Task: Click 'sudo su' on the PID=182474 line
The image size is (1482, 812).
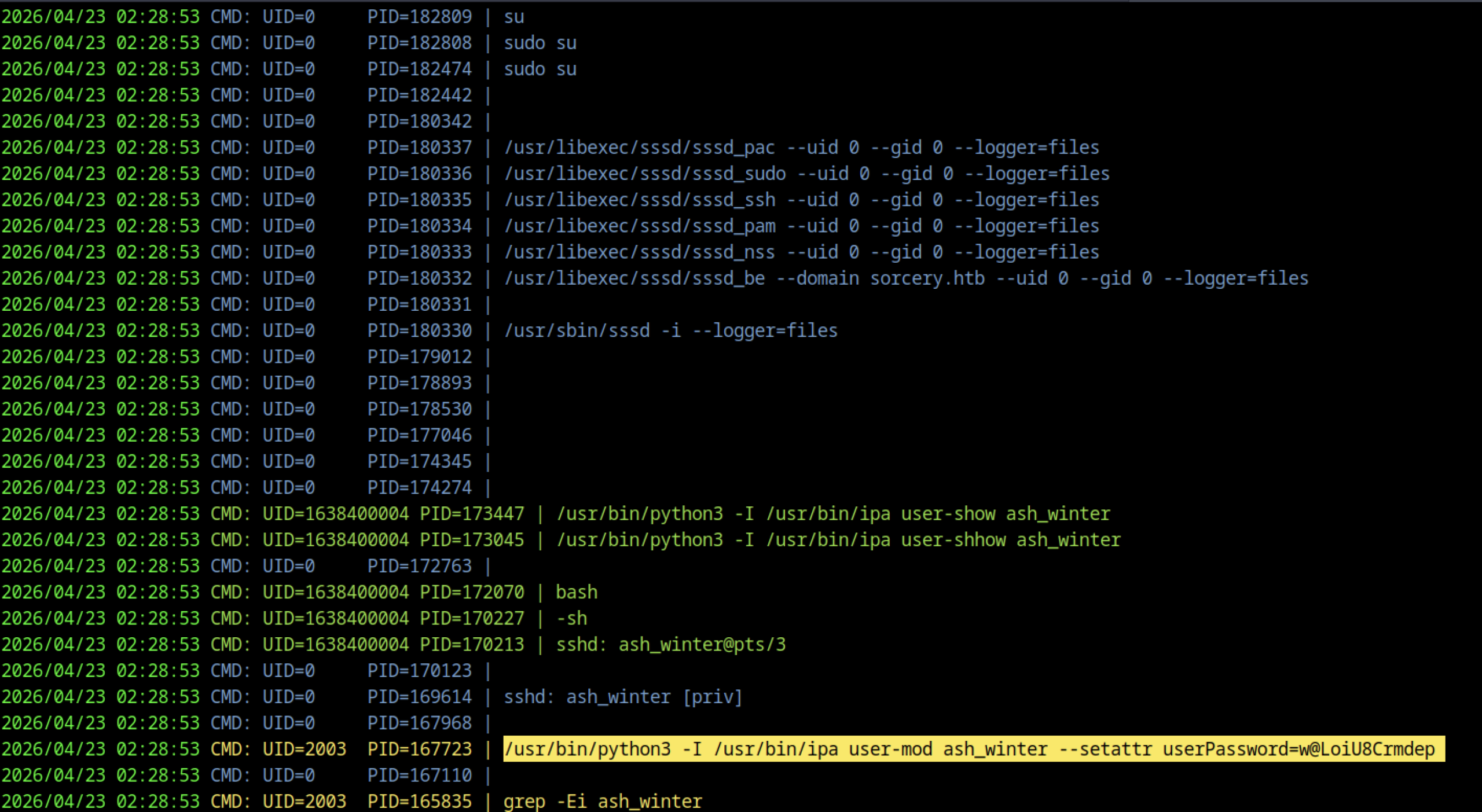Action: pos(540,69)
